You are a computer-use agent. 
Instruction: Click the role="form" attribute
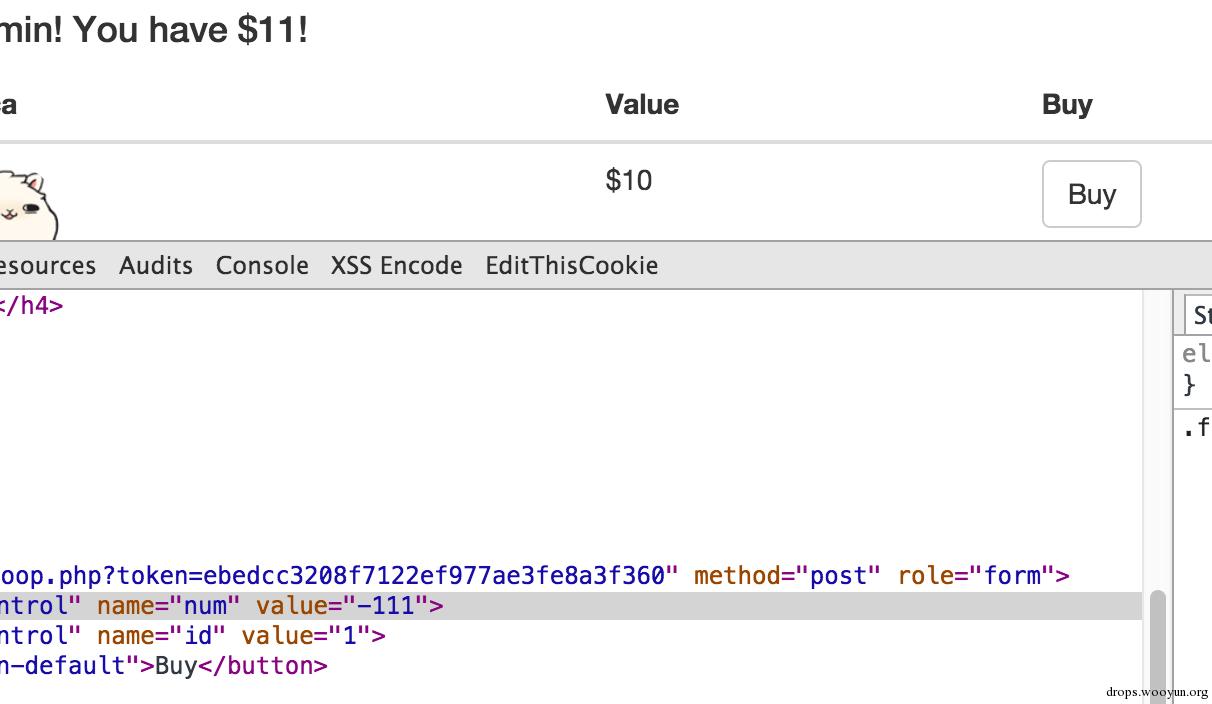point(969,576)
